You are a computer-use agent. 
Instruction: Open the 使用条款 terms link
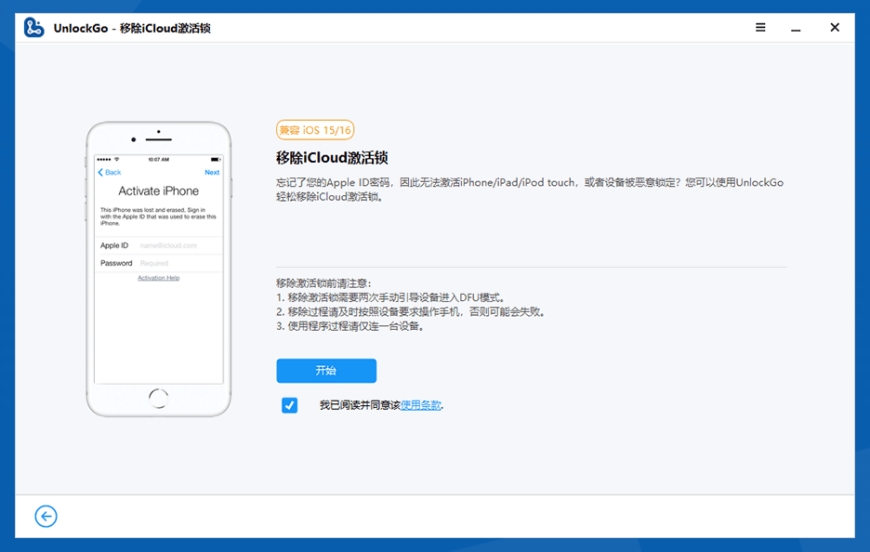point(421,405)
